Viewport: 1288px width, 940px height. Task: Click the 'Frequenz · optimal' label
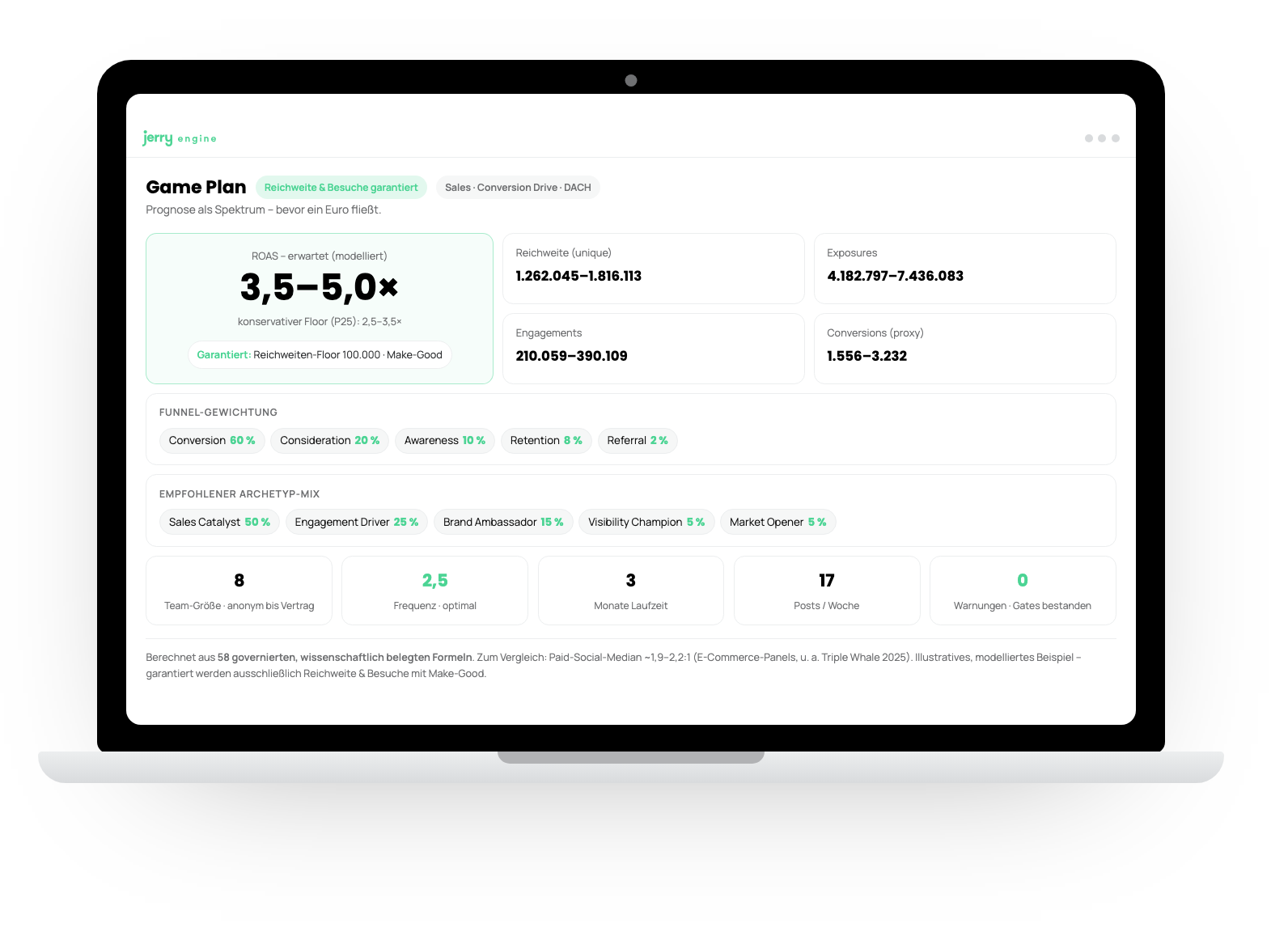434,606
